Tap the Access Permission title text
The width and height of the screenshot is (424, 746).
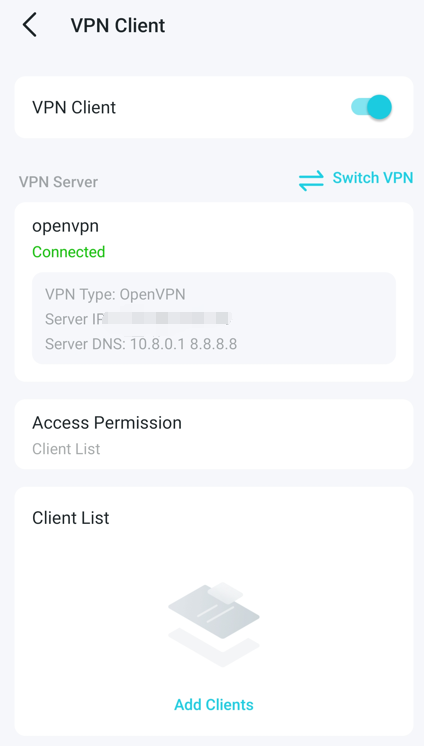[107, 422]
